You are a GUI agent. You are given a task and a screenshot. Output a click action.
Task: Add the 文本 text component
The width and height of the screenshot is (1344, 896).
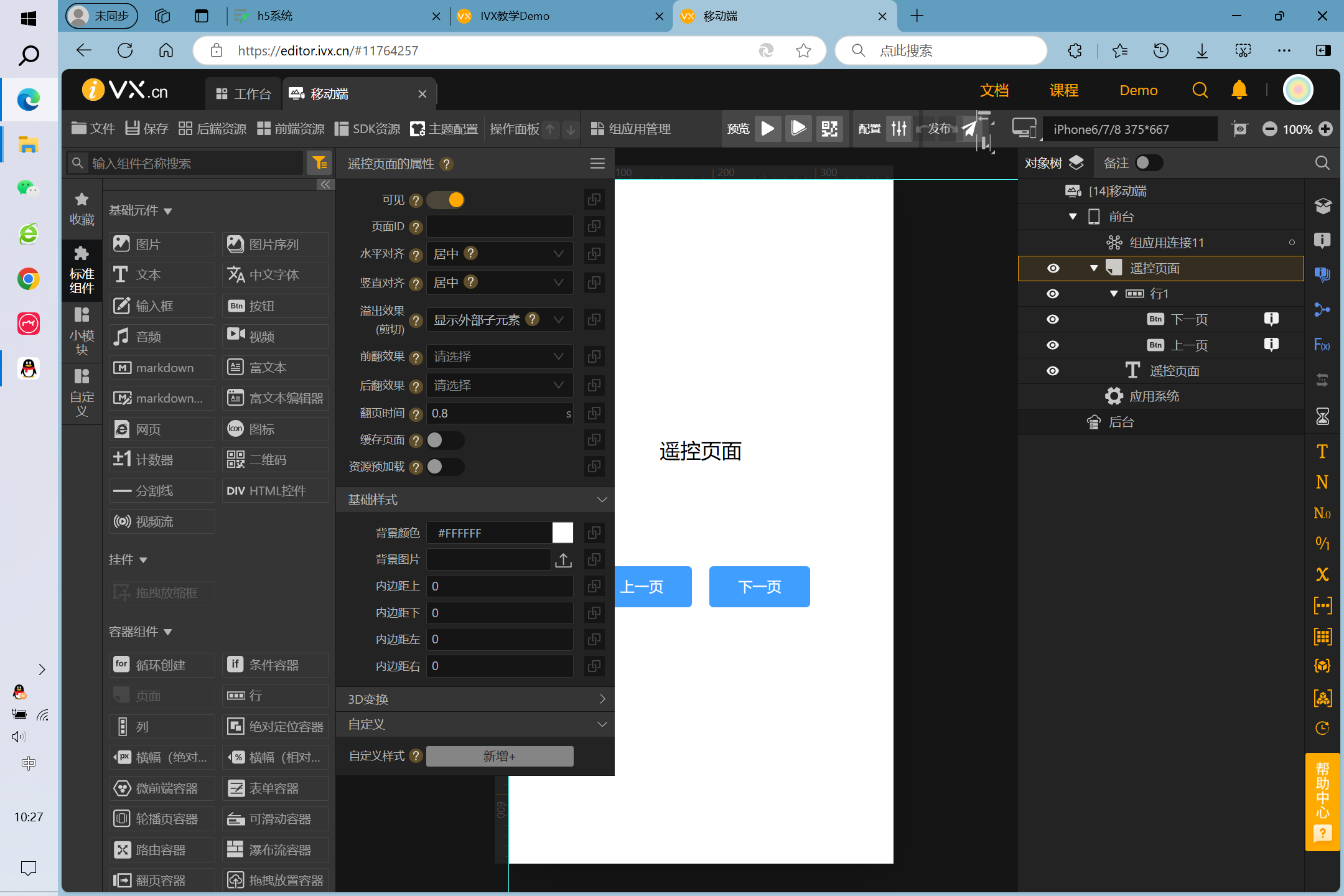(x=162, y=274)
